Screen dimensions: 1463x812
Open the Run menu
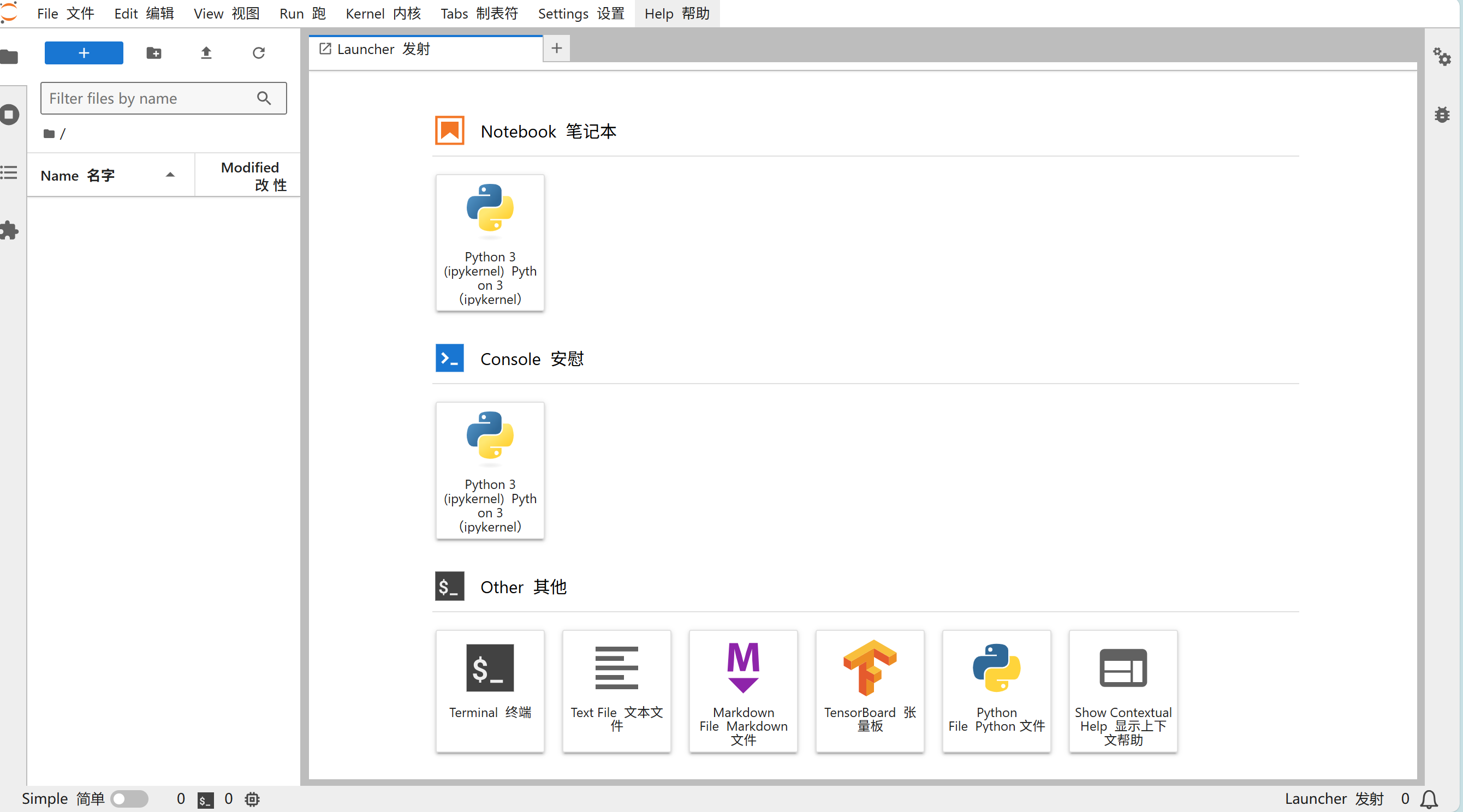coord(302,14)
